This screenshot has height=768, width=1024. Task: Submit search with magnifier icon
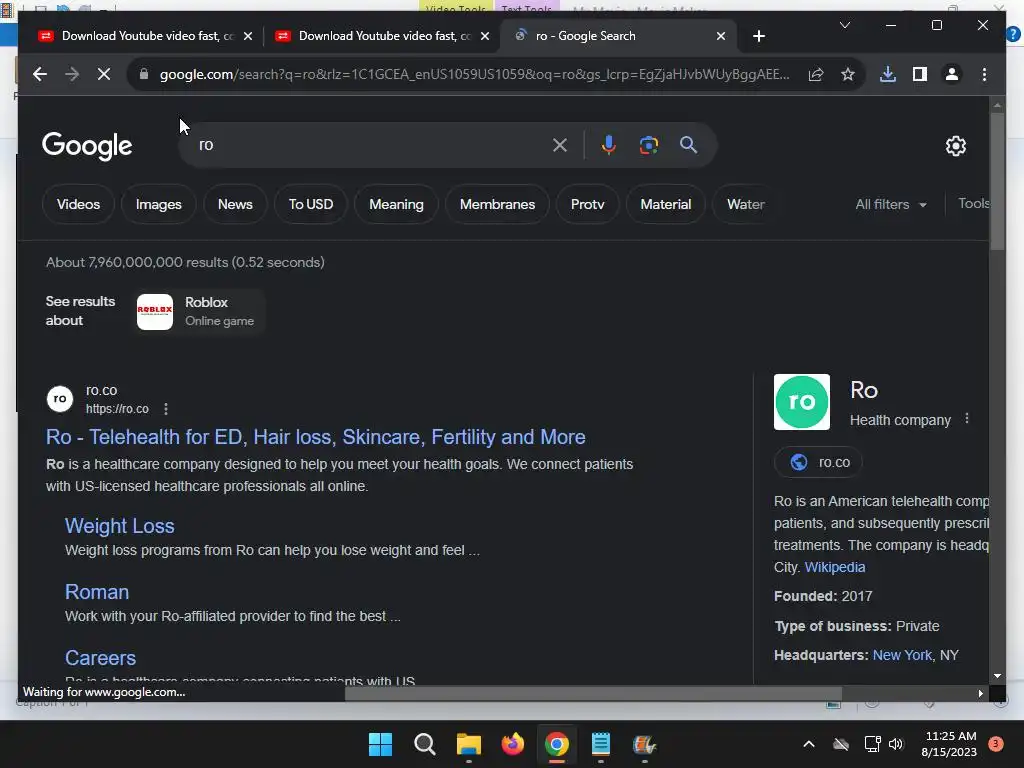pos(688,145)
